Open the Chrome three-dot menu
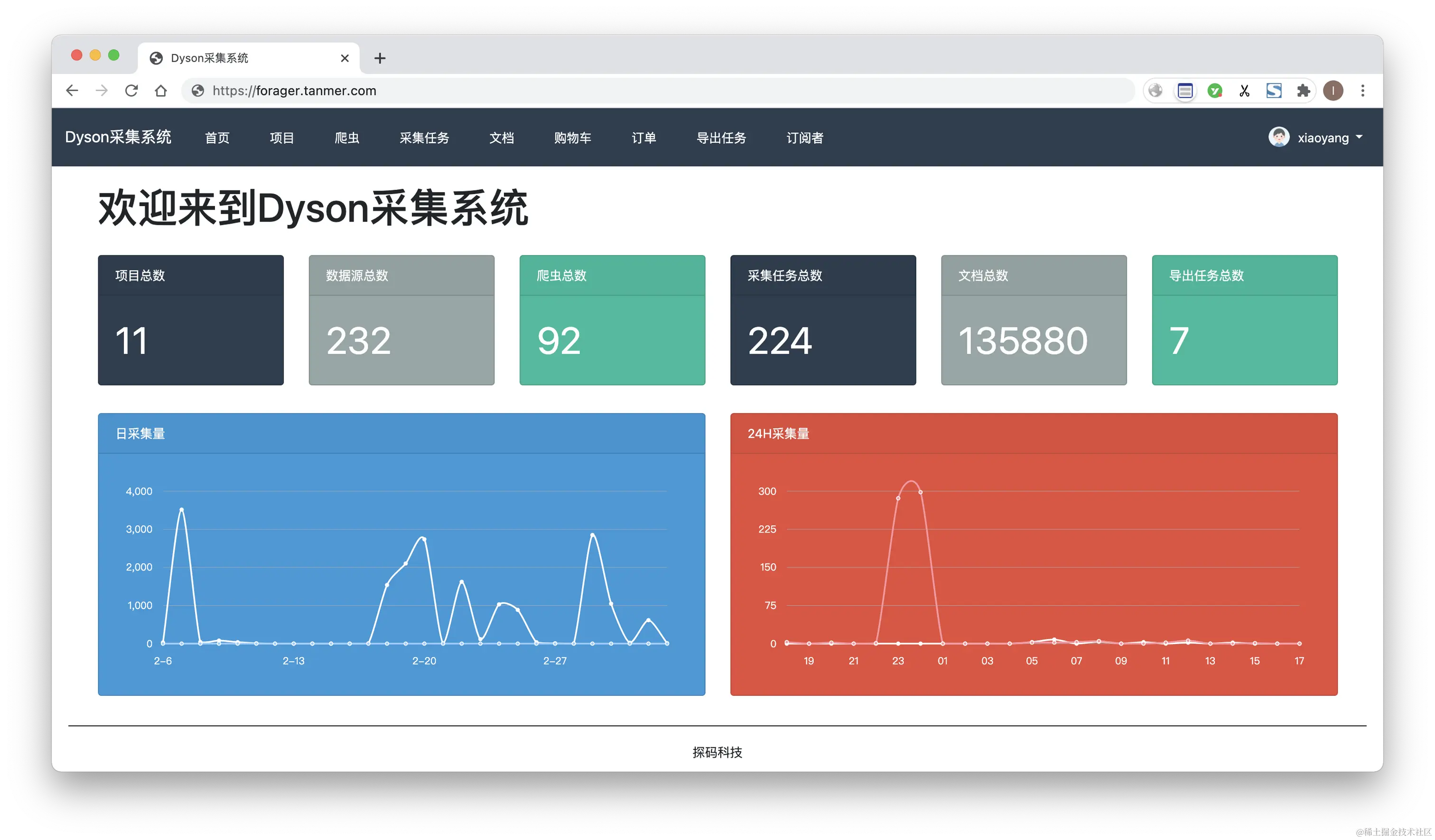This screenshot has height=840, width=1435. click(x=1363, y=91)
